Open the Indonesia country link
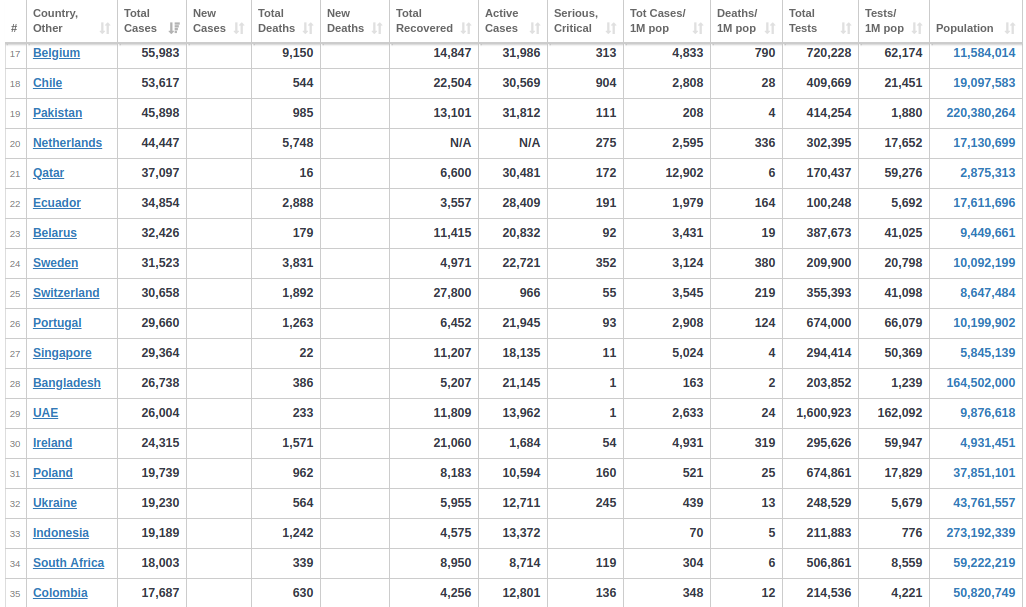This screenshot has height=607, width=1026. (61, 533)
